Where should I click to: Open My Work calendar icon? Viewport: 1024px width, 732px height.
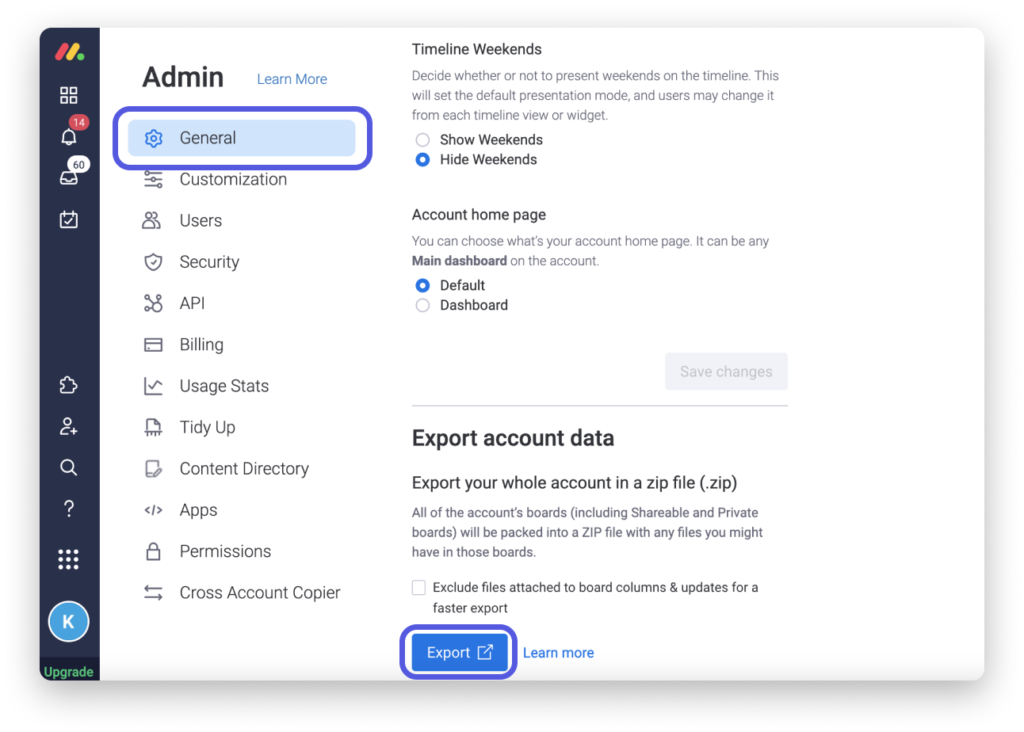coord(68,219)
